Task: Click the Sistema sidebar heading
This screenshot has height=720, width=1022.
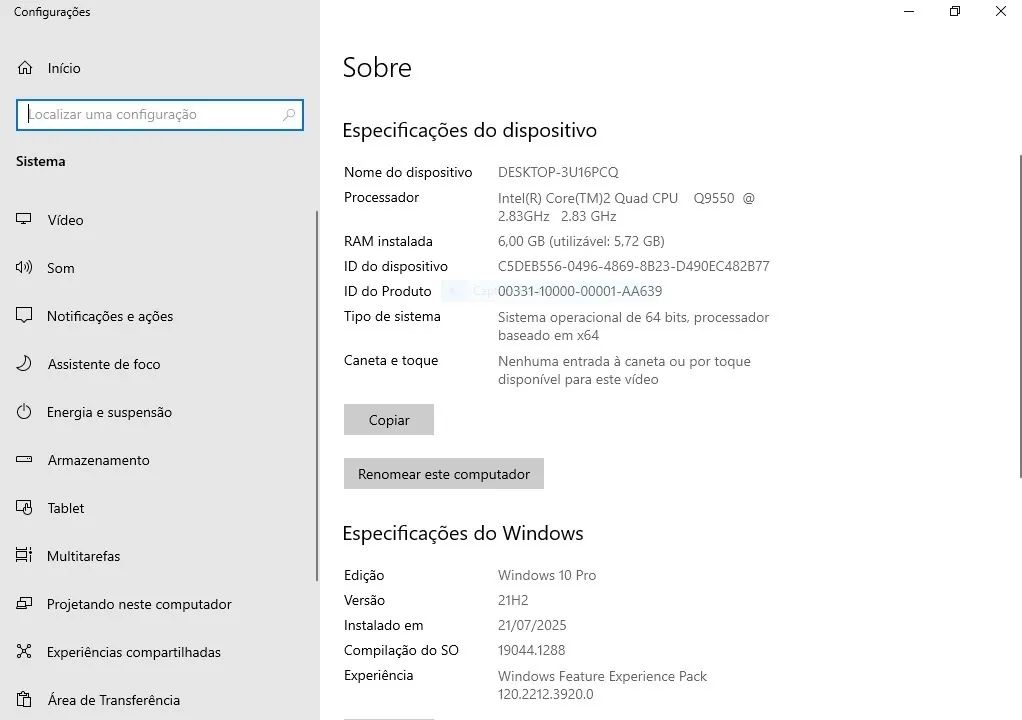Action: [40, 161]
